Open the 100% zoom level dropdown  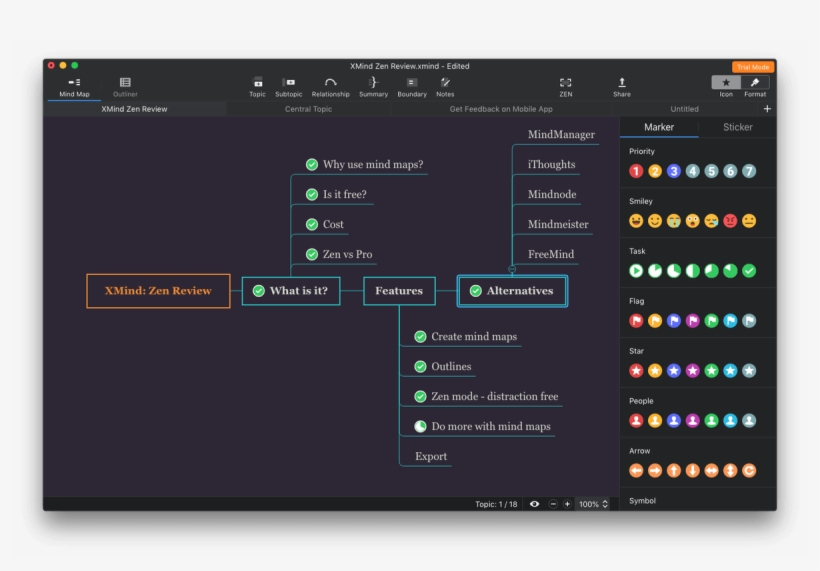pyautogui.click(x=593, y=504)
